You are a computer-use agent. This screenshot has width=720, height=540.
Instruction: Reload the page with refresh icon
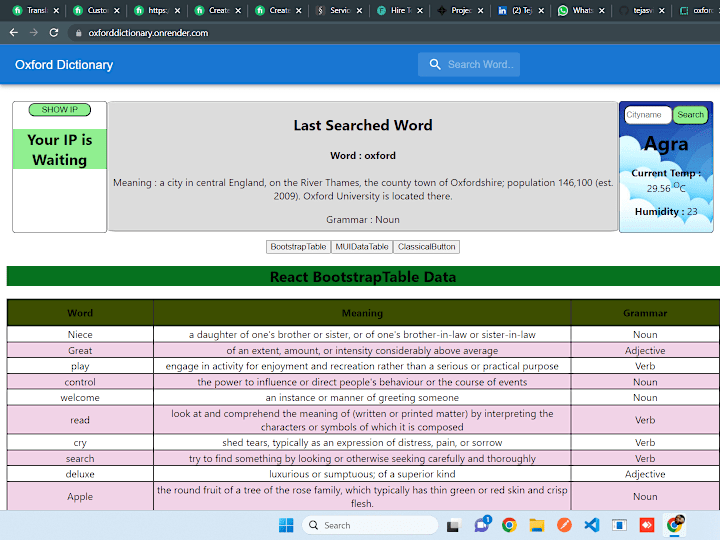[x=54, y=33]
